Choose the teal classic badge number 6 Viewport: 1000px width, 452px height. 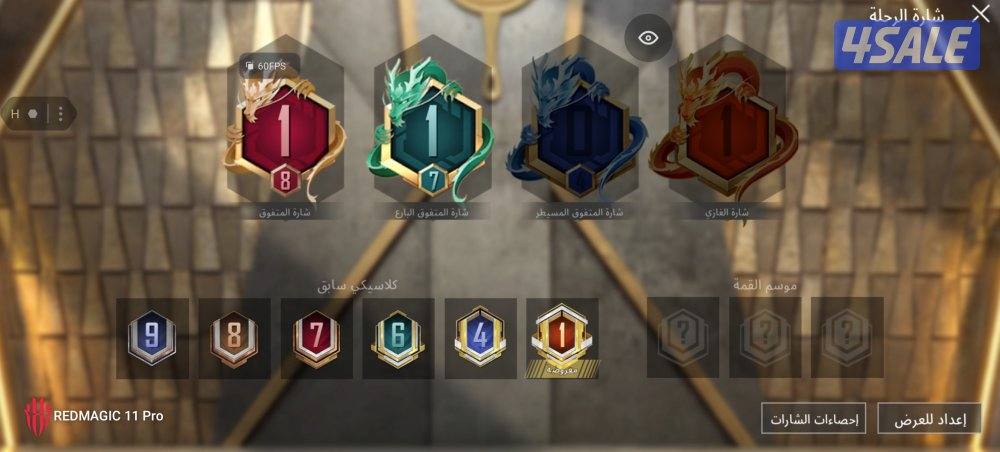[x=399, y=338]
